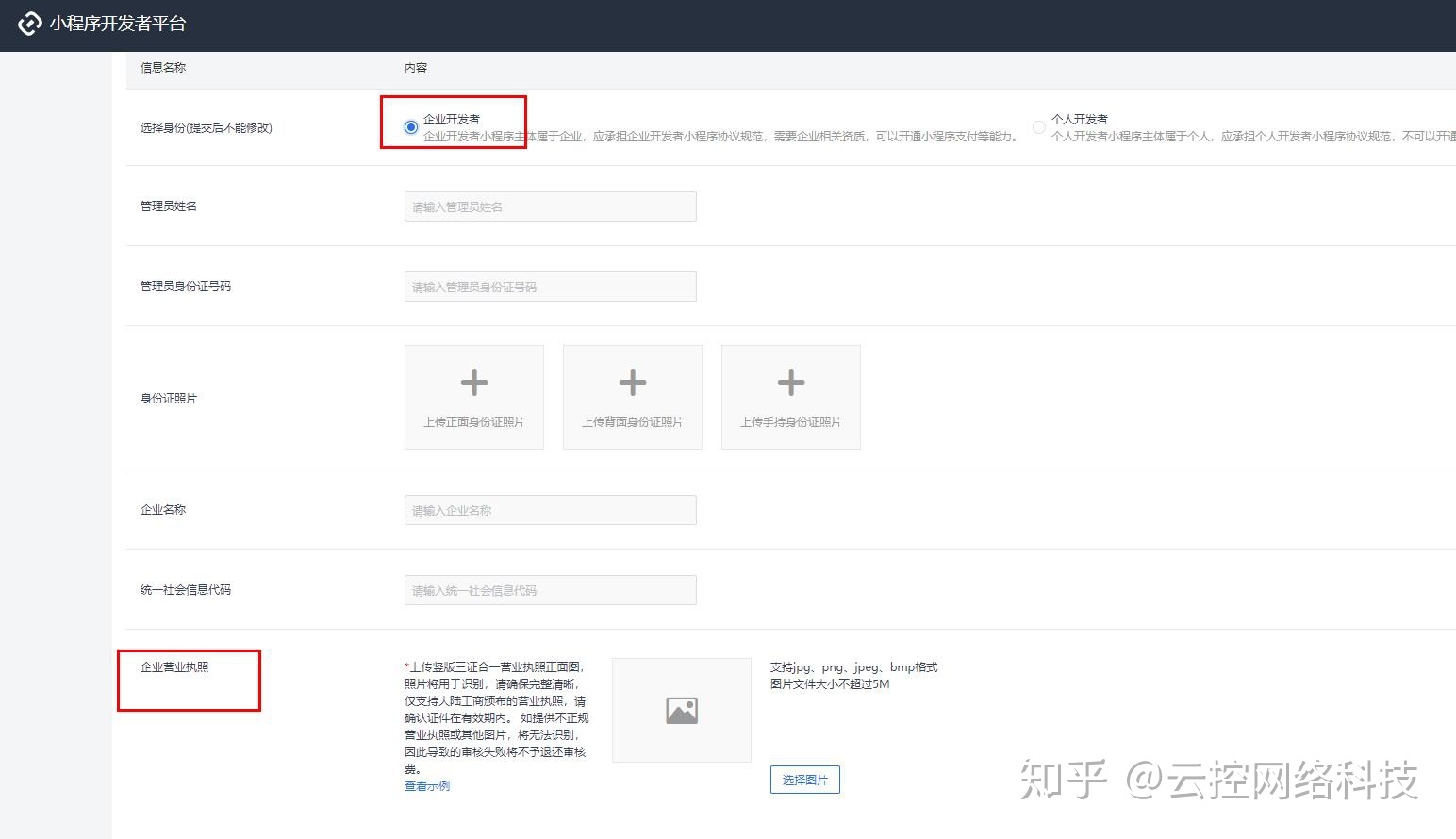1456x839 pixels.
Task: Click the 上传背面身份证照片 label text
Action: point(632,422)
